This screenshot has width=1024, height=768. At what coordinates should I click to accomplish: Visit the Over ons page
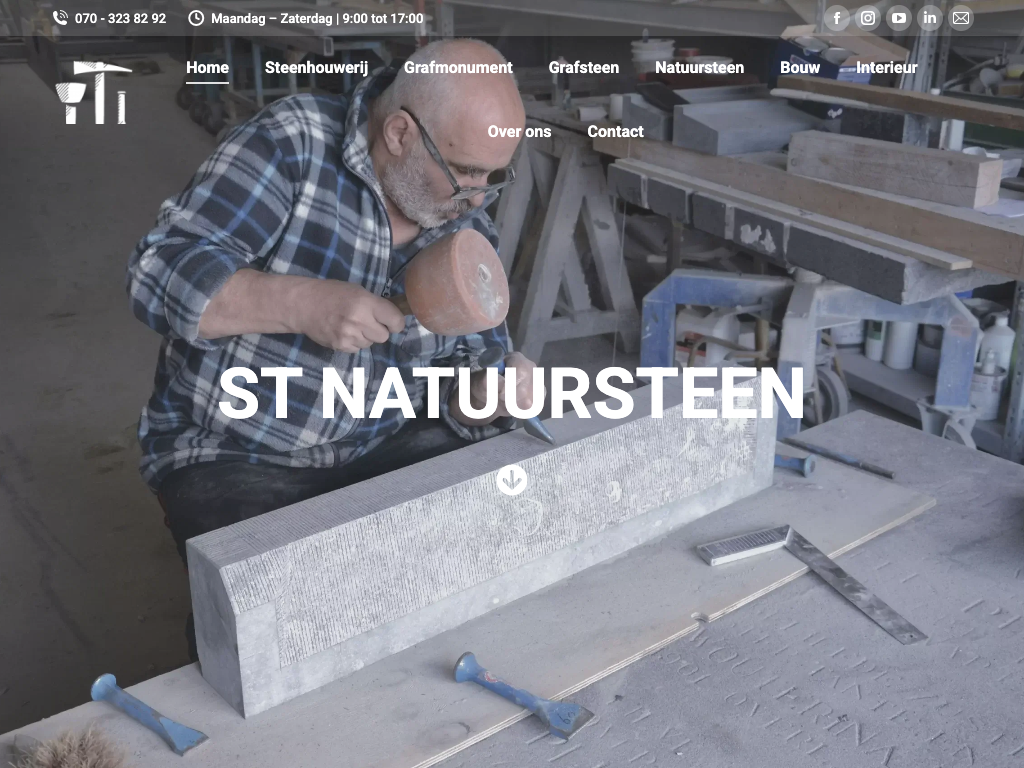click(519, 132)
